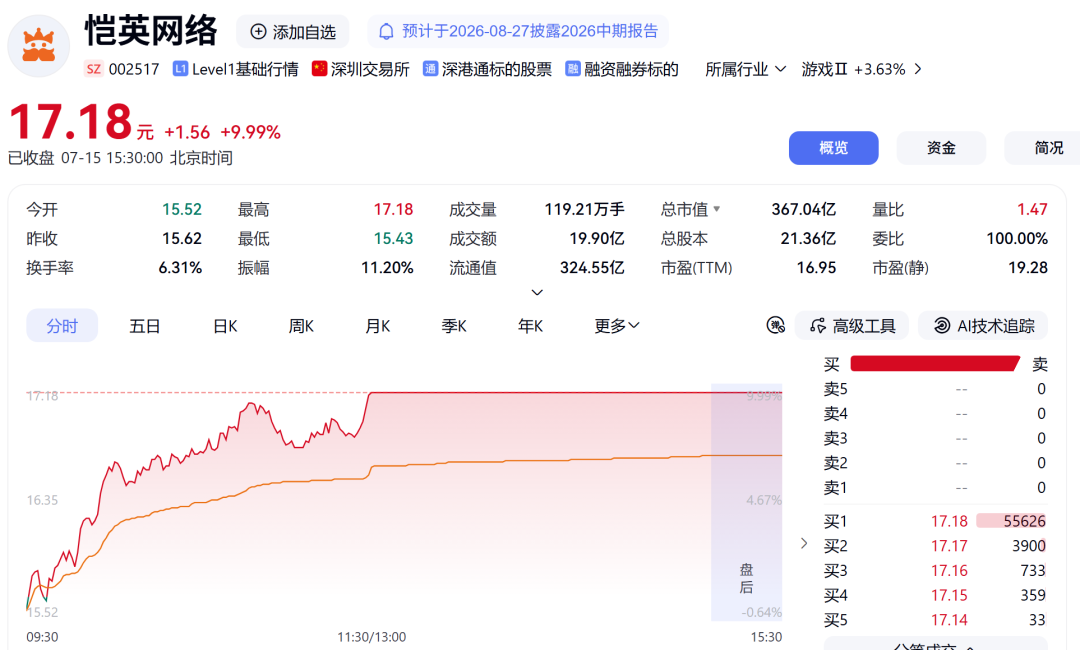Click the 通 badge next to 深港通标的股票
1080x650 pixels.
(x=430, y=69)
